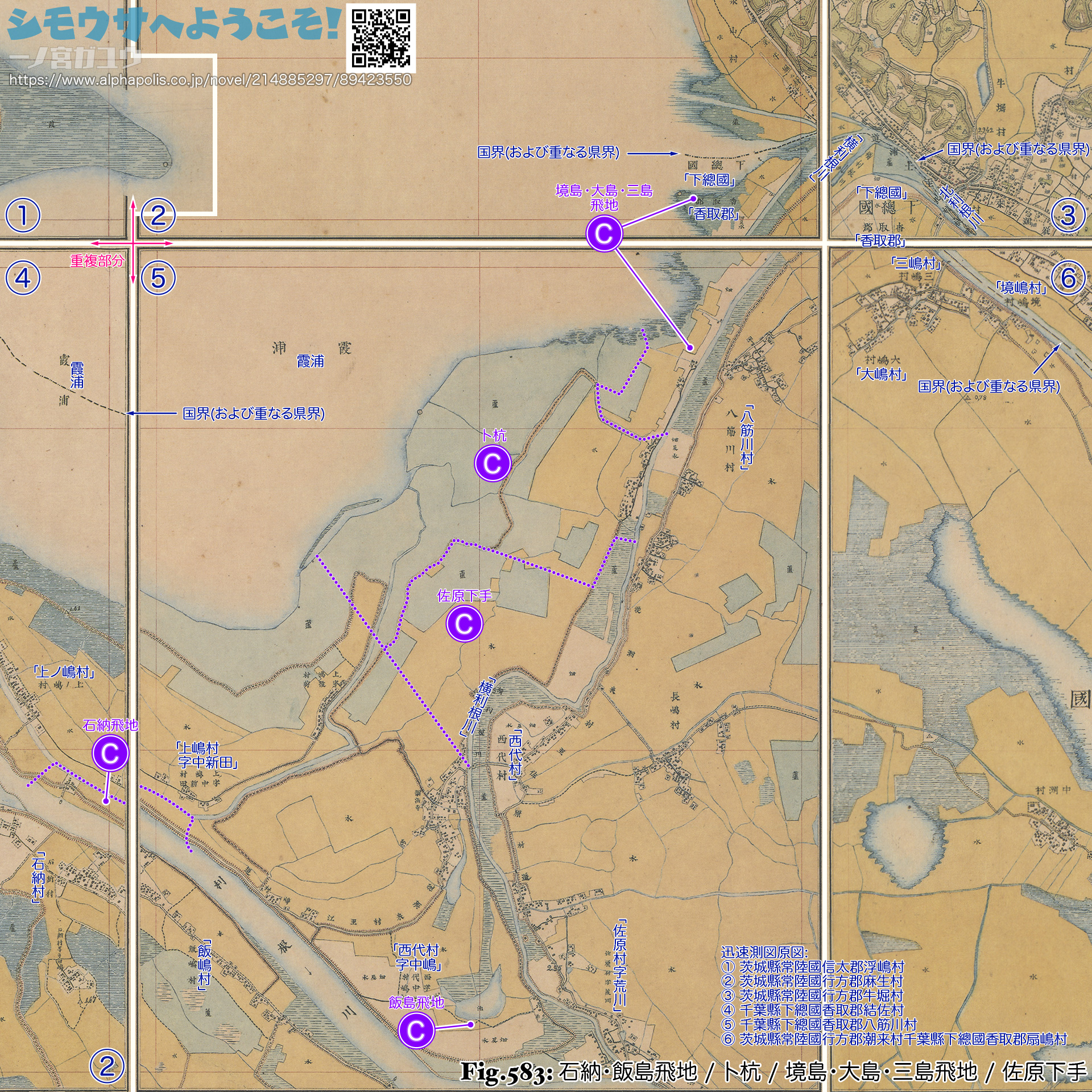Image resolution: width=1092 pixels, height=1092 pixels.
Task: Click the purple 石納飛地 label text
Action: pos(110,725)
